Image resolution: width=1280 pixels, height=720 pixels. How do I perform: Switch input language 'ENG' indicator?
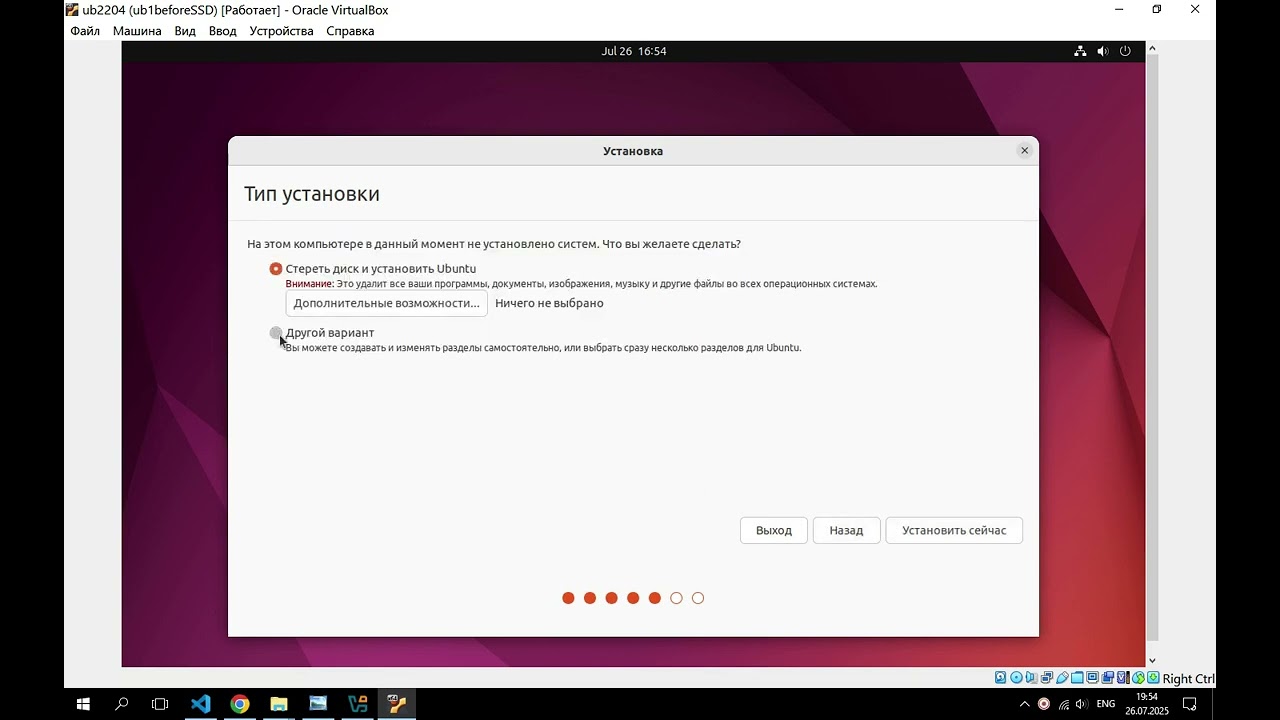(1106, 704)
